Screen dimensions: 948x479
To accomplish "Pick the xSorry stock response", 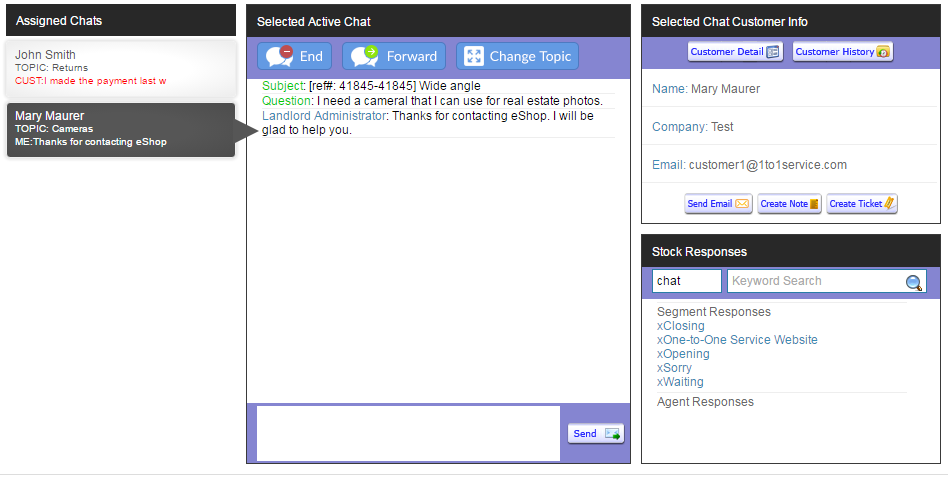I will click(674, 368).
